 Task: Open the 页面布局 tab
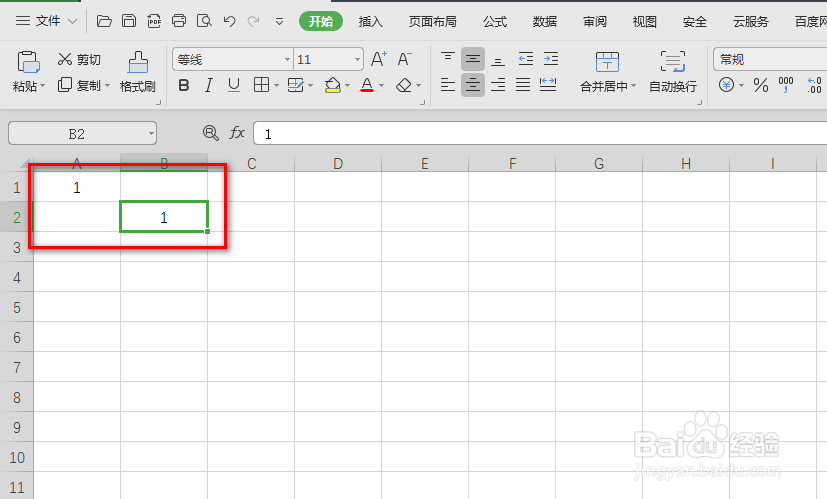point(432,22)
